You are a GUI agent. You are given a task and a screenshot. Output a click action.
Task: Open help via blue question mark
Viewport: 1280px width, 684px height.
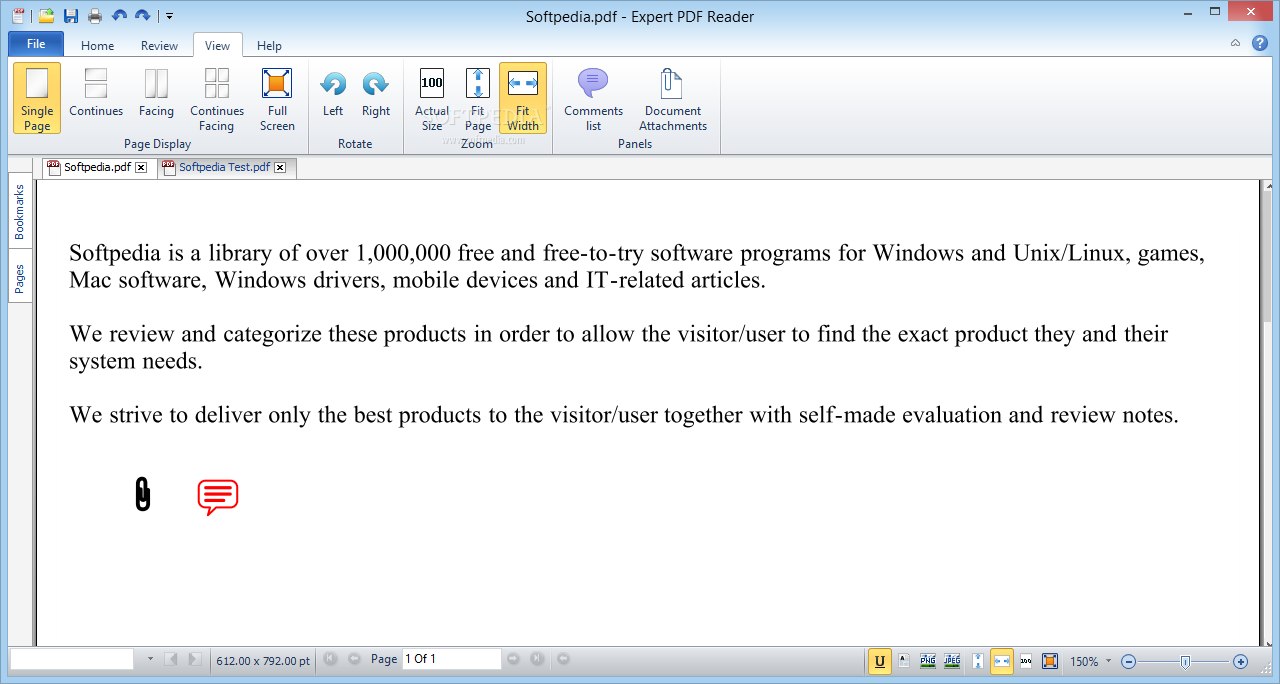(x=1259, y=44)
